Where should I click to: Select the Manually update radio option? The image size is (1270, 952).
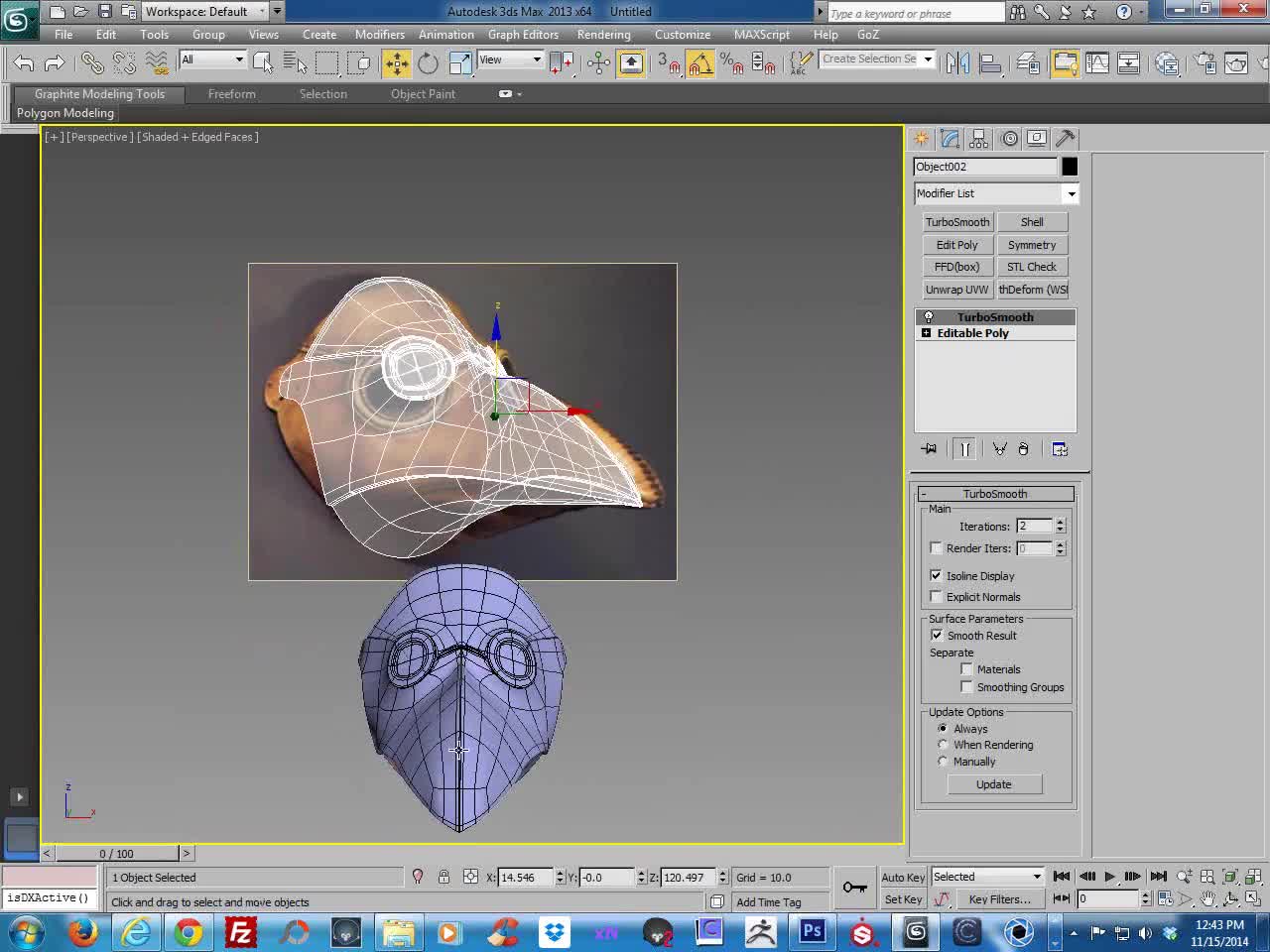click(x=943, y=762)
